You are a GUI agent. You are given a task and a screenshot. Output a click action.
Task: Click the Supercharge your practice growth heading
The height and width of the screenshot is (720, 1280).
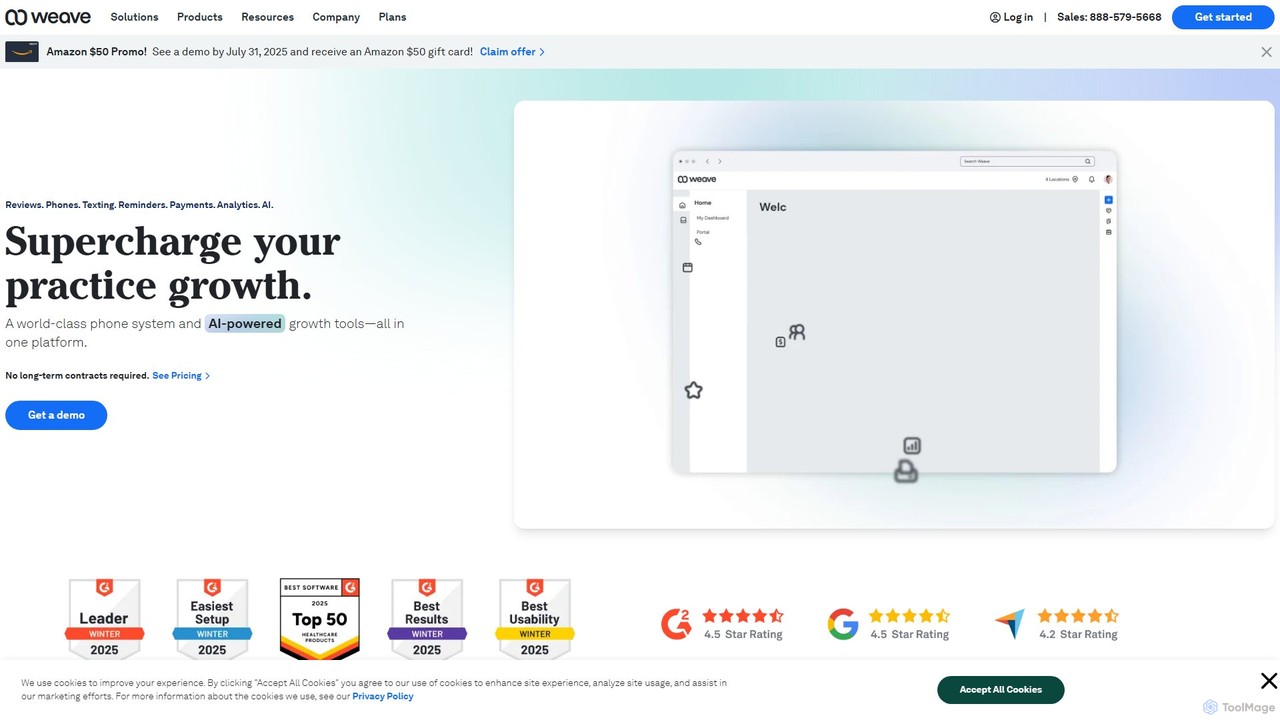(x=173, y=264)
